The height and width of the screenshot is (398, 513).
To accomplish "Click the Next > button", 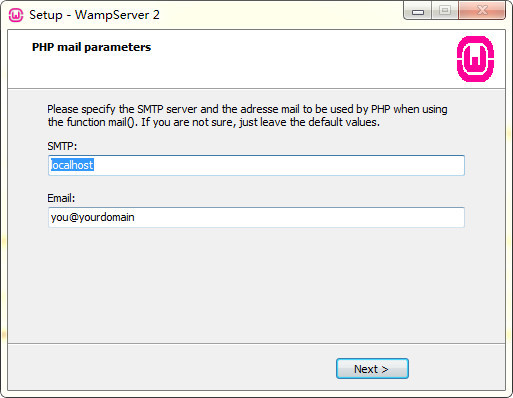I will click(372, 368).
